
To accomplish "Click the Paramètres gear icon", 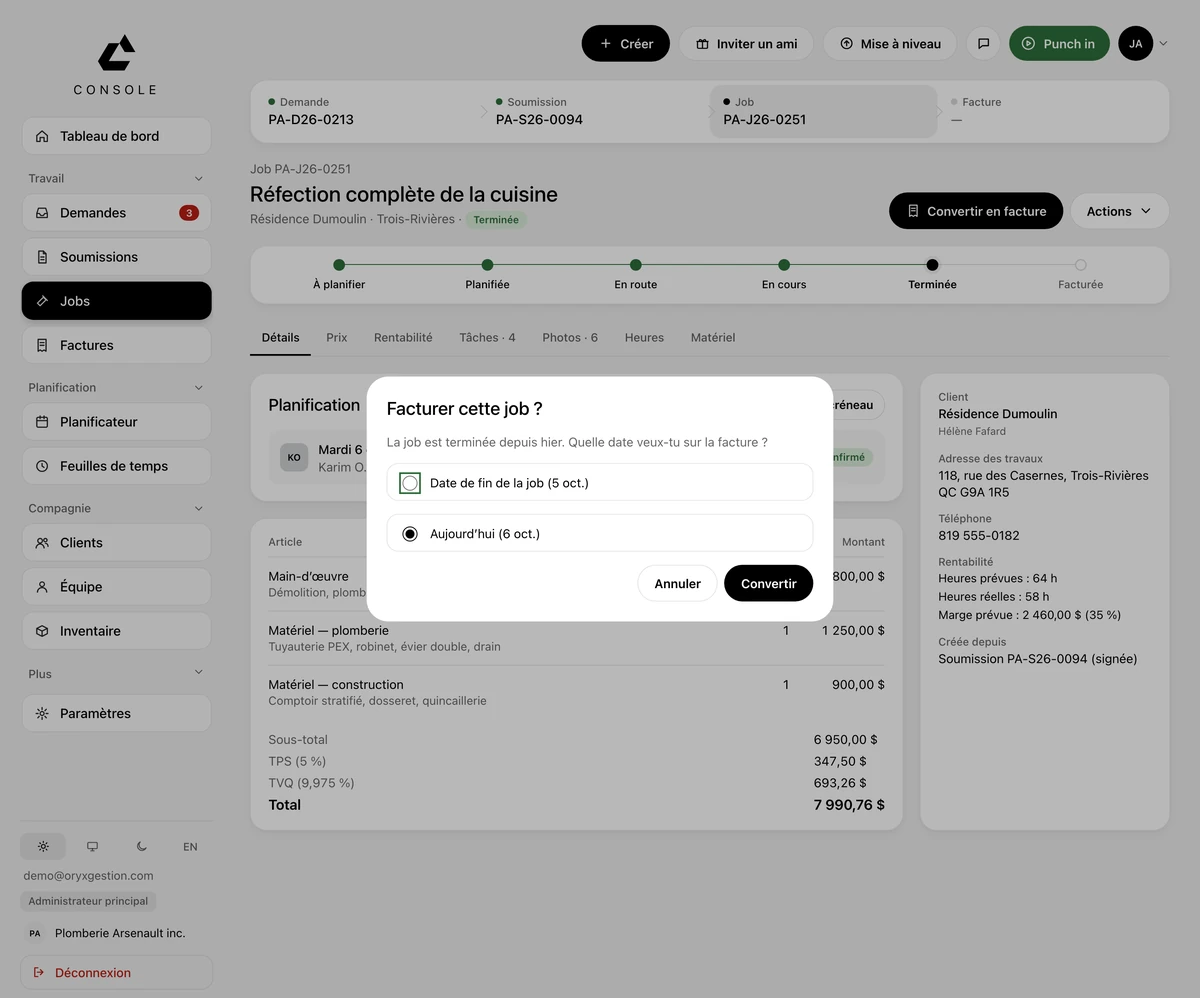I will click(42, 714).
